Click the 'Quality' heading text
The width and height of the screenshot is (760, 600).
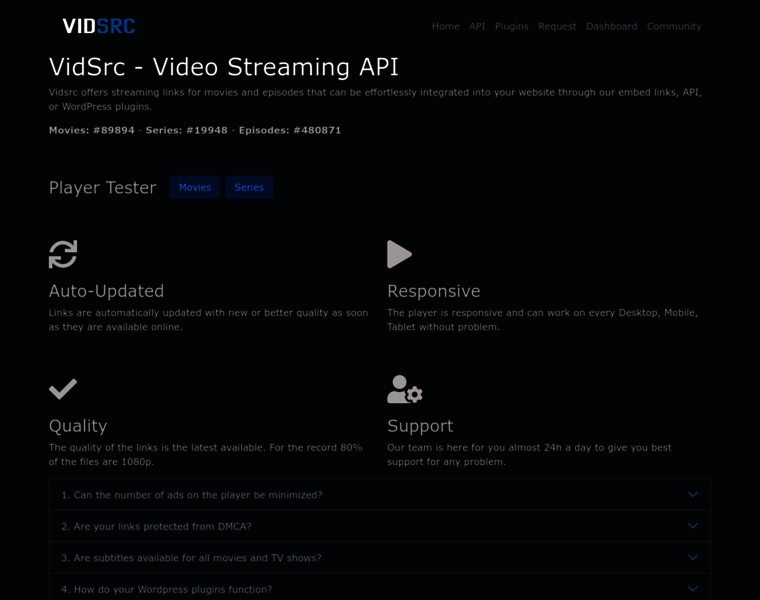[78, 426]
